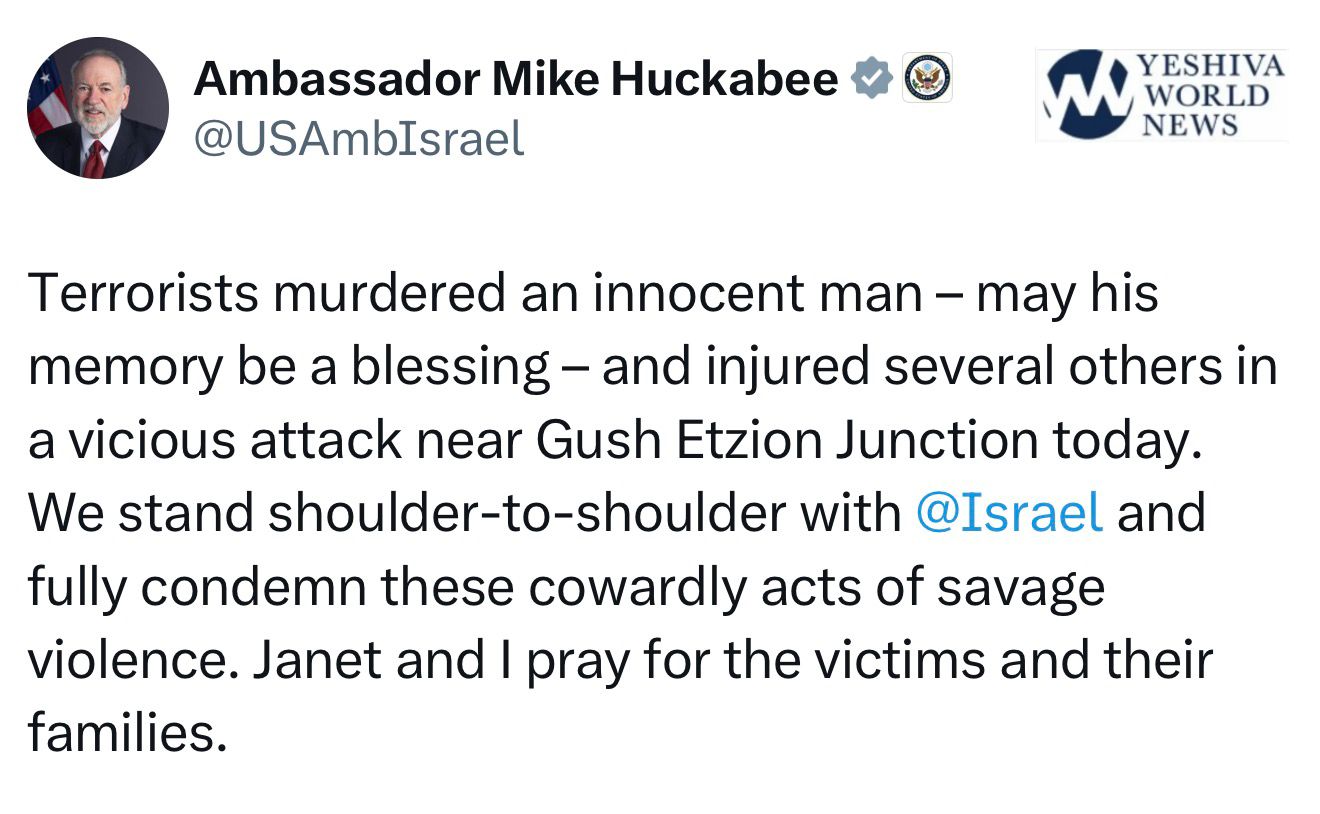Click the ambassador's profile photo
This screenshot has width=1320, height=814.
(x=98, y=108)
